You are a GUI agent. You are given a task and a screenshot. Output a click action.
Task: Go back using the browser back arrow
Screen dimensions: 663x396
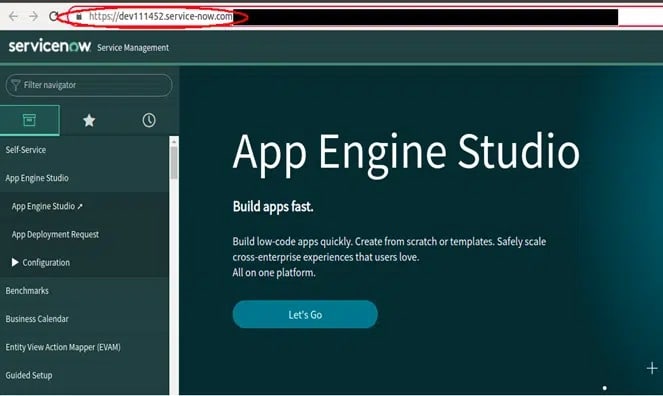14,16
